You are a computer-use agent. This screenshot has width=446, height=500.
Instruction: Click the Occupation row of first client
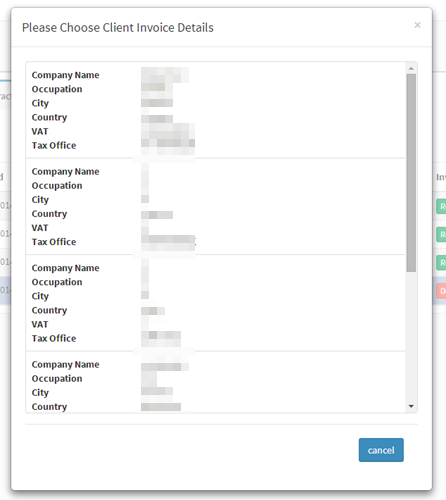215,89
